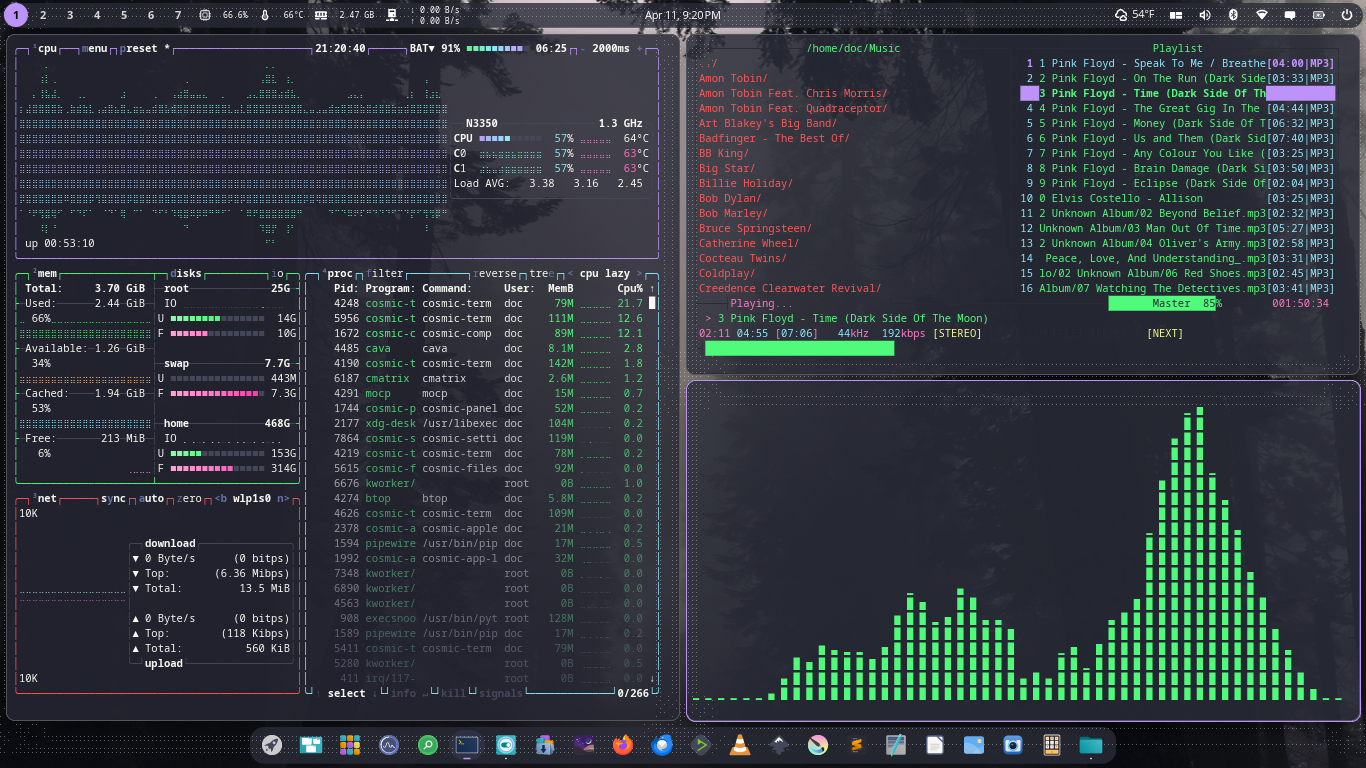This screenshot has width=1366, height=768.
Task: Open the volume applet in top bar
Action: (x=1205, y=15)
